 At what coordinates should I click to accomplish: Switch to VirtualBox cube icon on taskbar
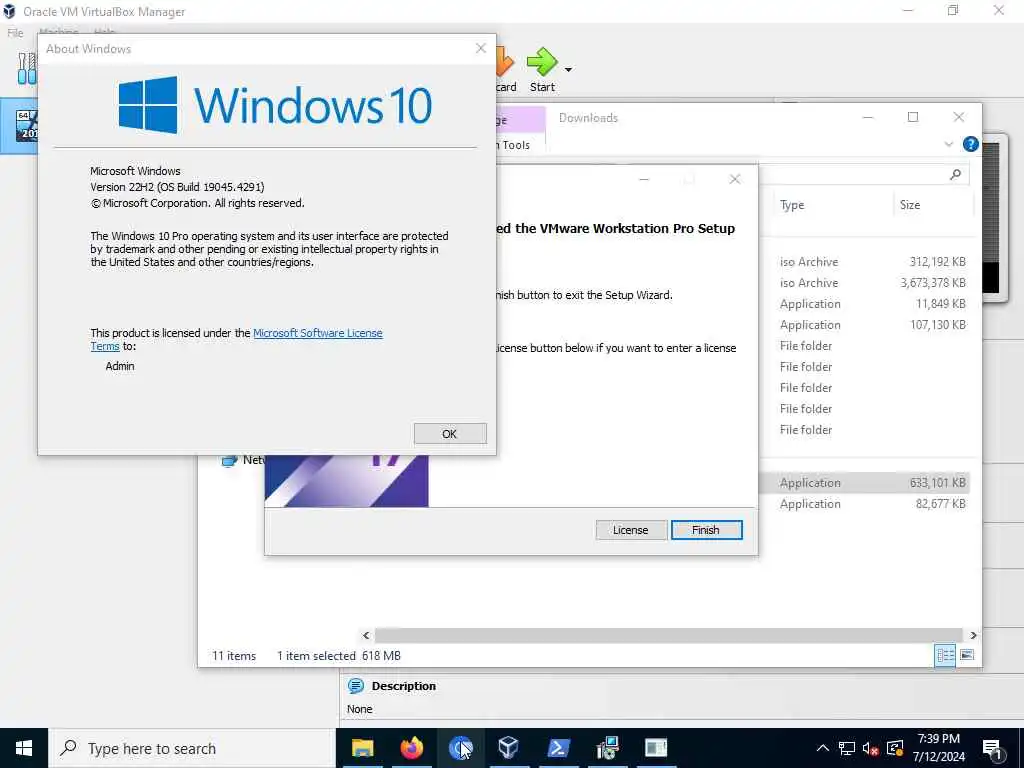[509, 748]
